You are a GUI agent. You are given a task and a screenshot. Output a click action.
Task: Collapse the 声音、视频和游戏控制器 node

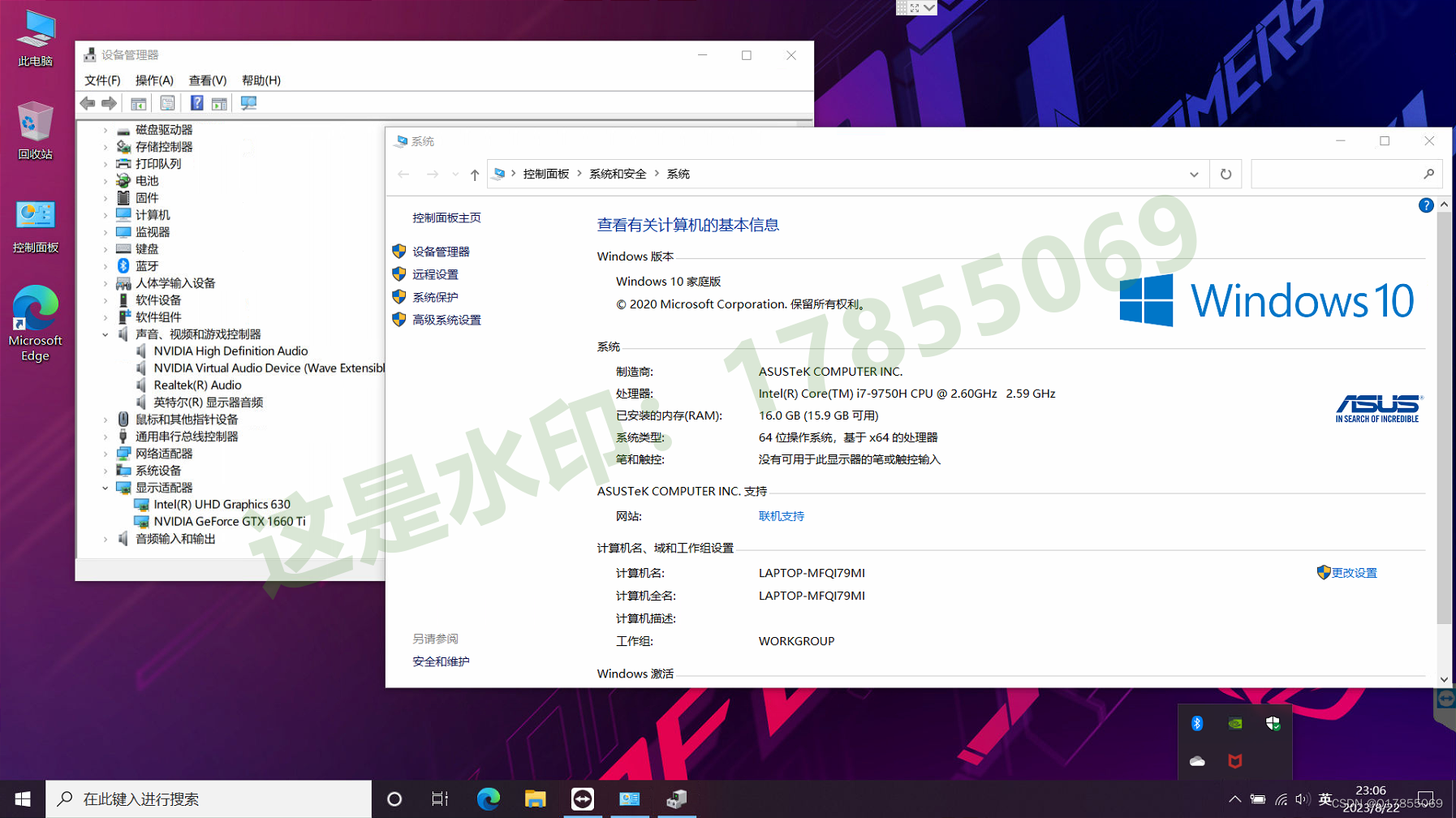[x=106, y=334]
